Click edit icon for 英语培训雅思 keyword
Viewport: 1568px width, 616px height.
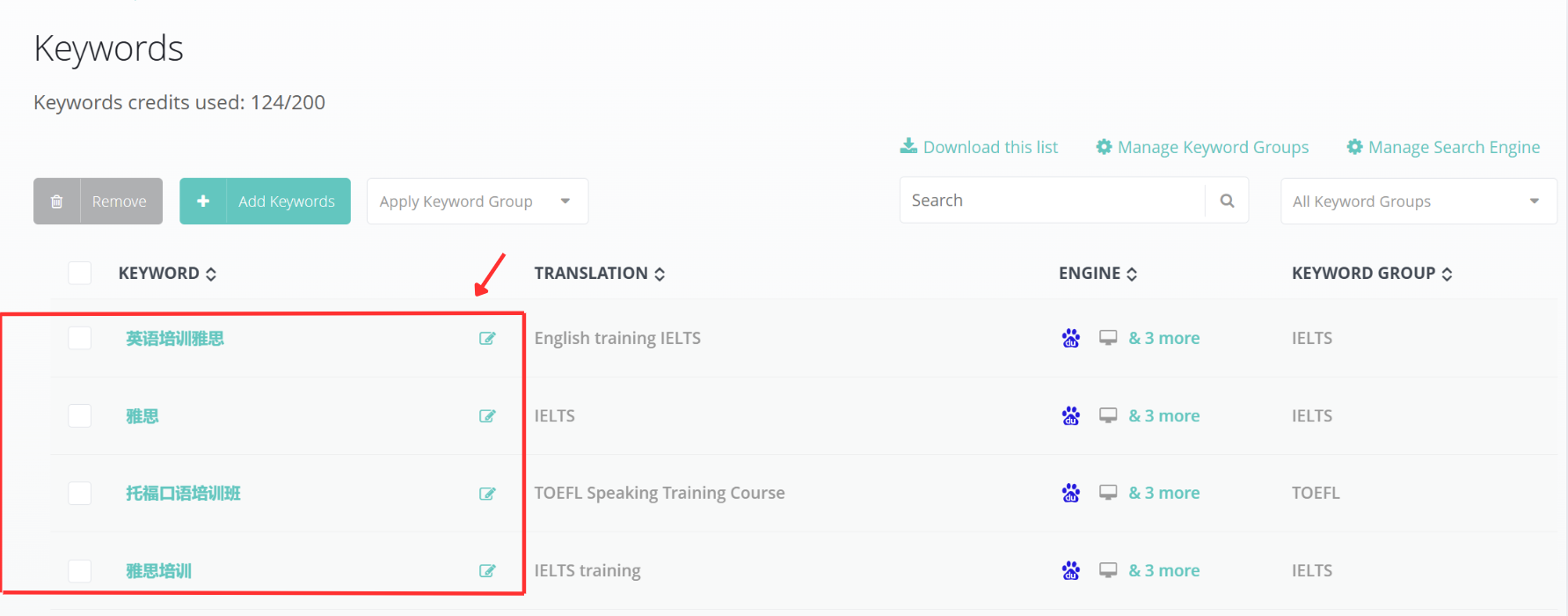487,339
